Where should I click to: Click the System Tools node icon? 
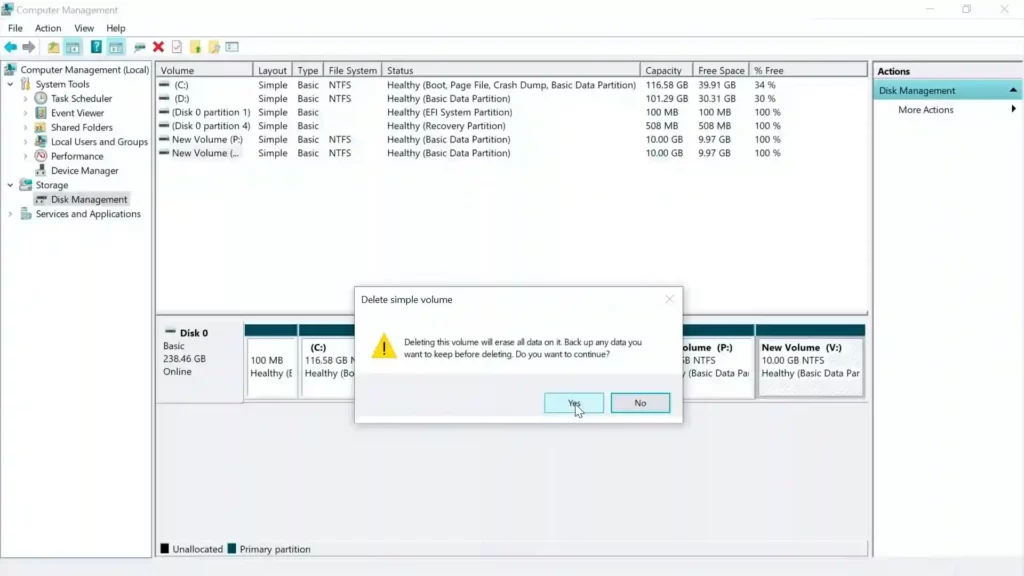(25, 84)
